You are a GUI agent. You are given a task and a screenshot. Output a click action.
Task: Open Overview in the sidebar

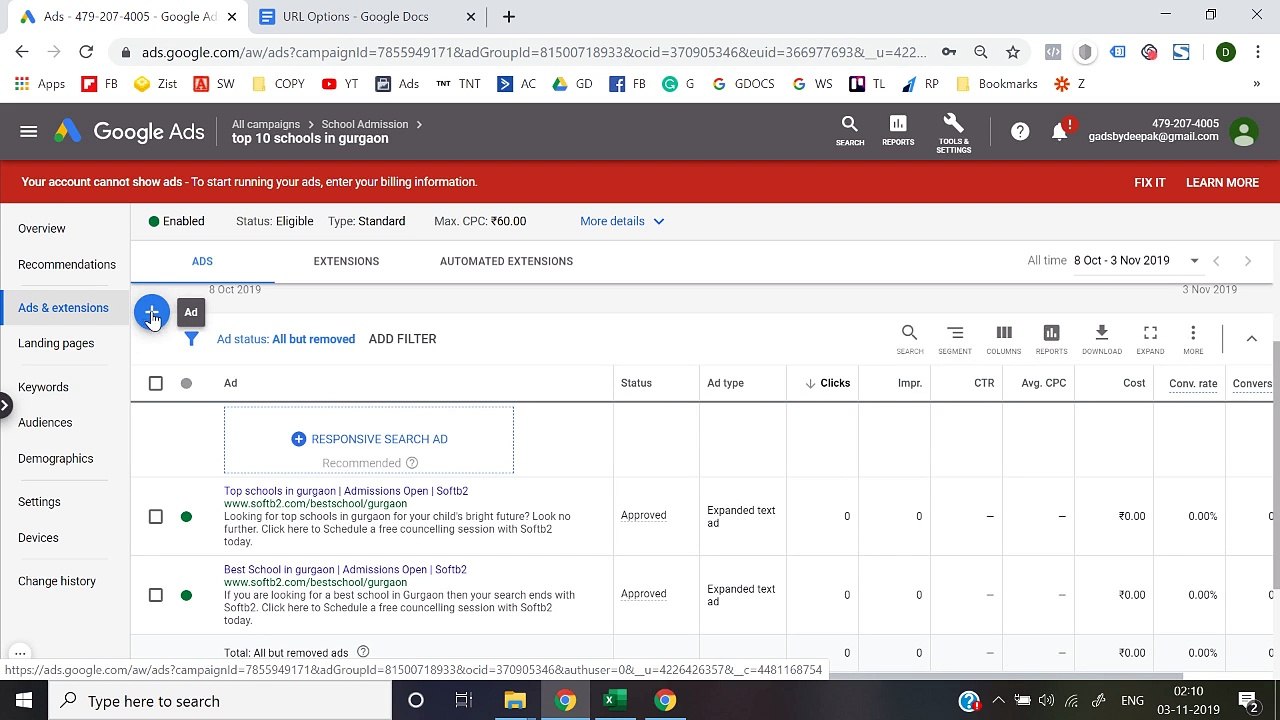point(41,229)
